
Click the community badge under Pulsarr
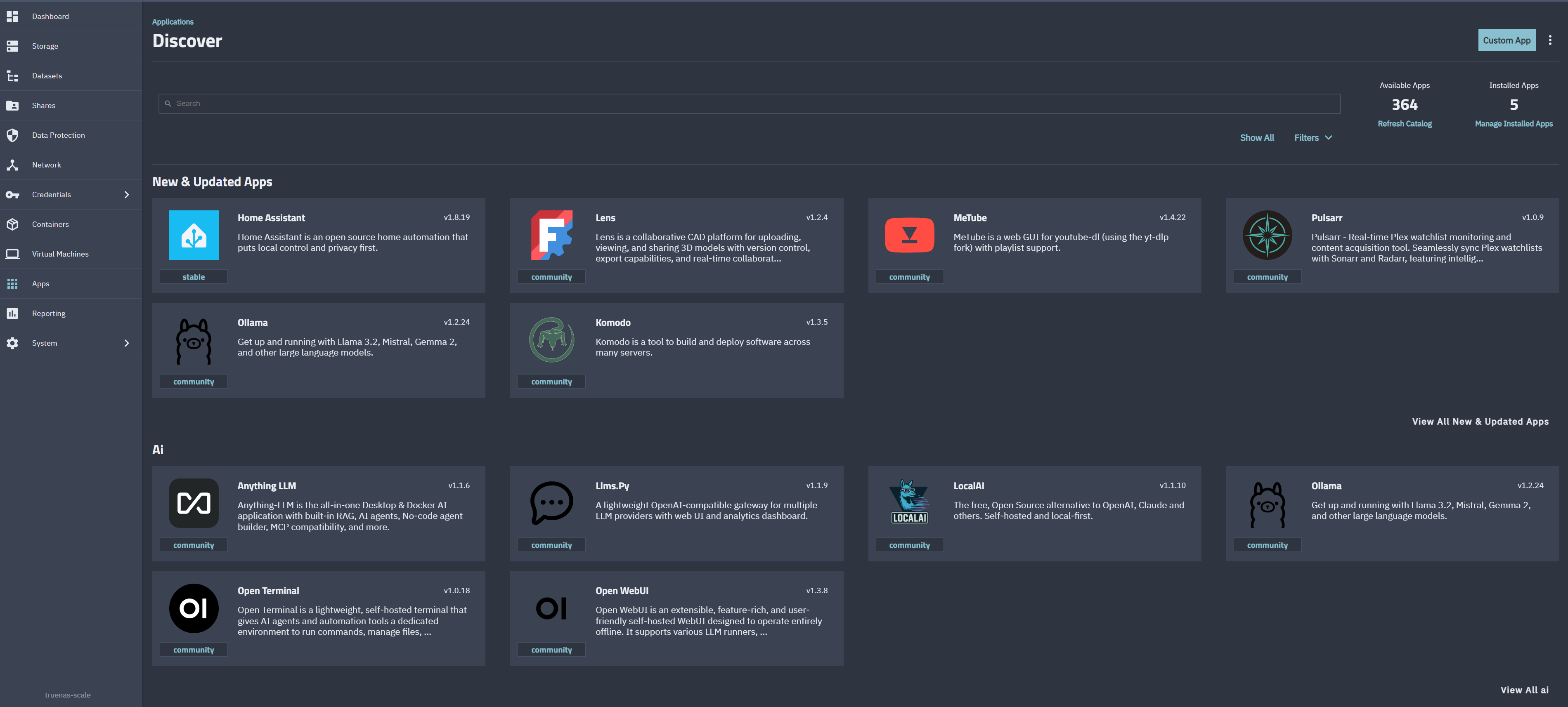click(x=1267, y=277)
